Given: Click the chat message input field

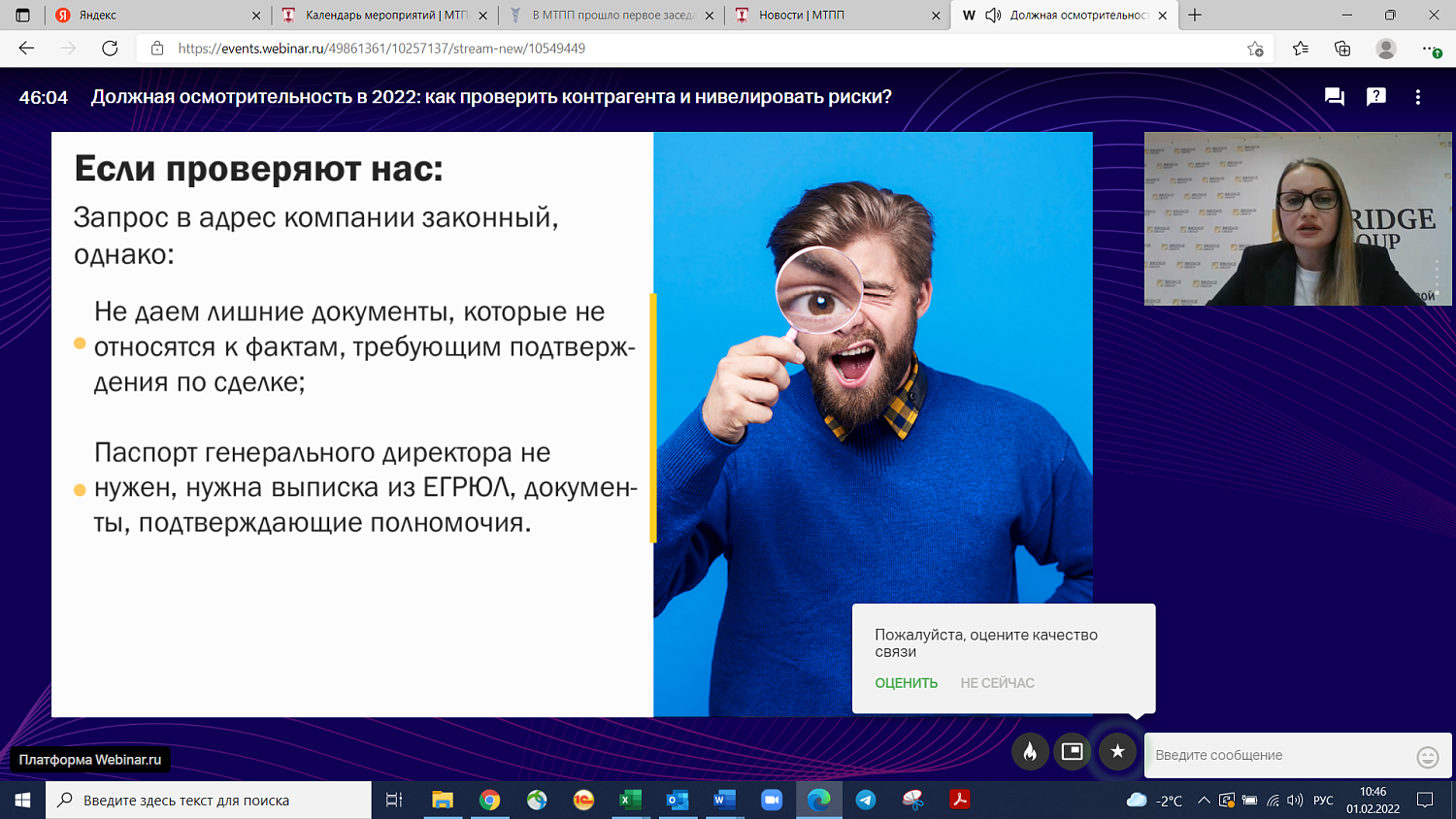Looking at the screenshot, I should (x=1279, y=755).
